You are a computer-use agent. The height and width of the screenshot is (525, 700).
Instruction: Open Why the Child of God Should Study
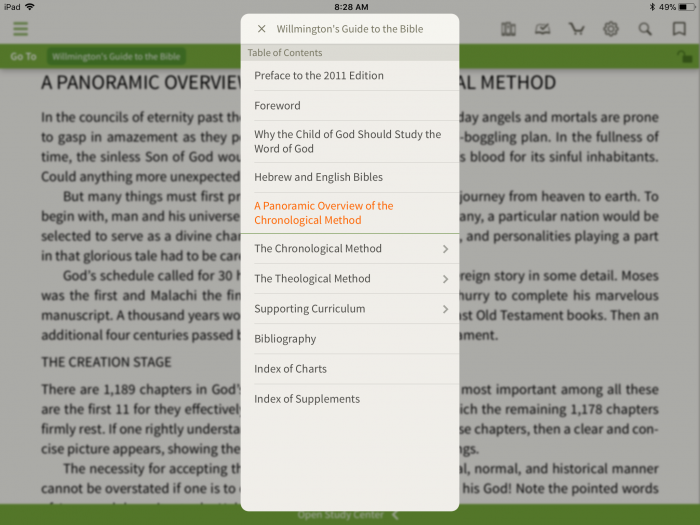[x=350, y=142]
